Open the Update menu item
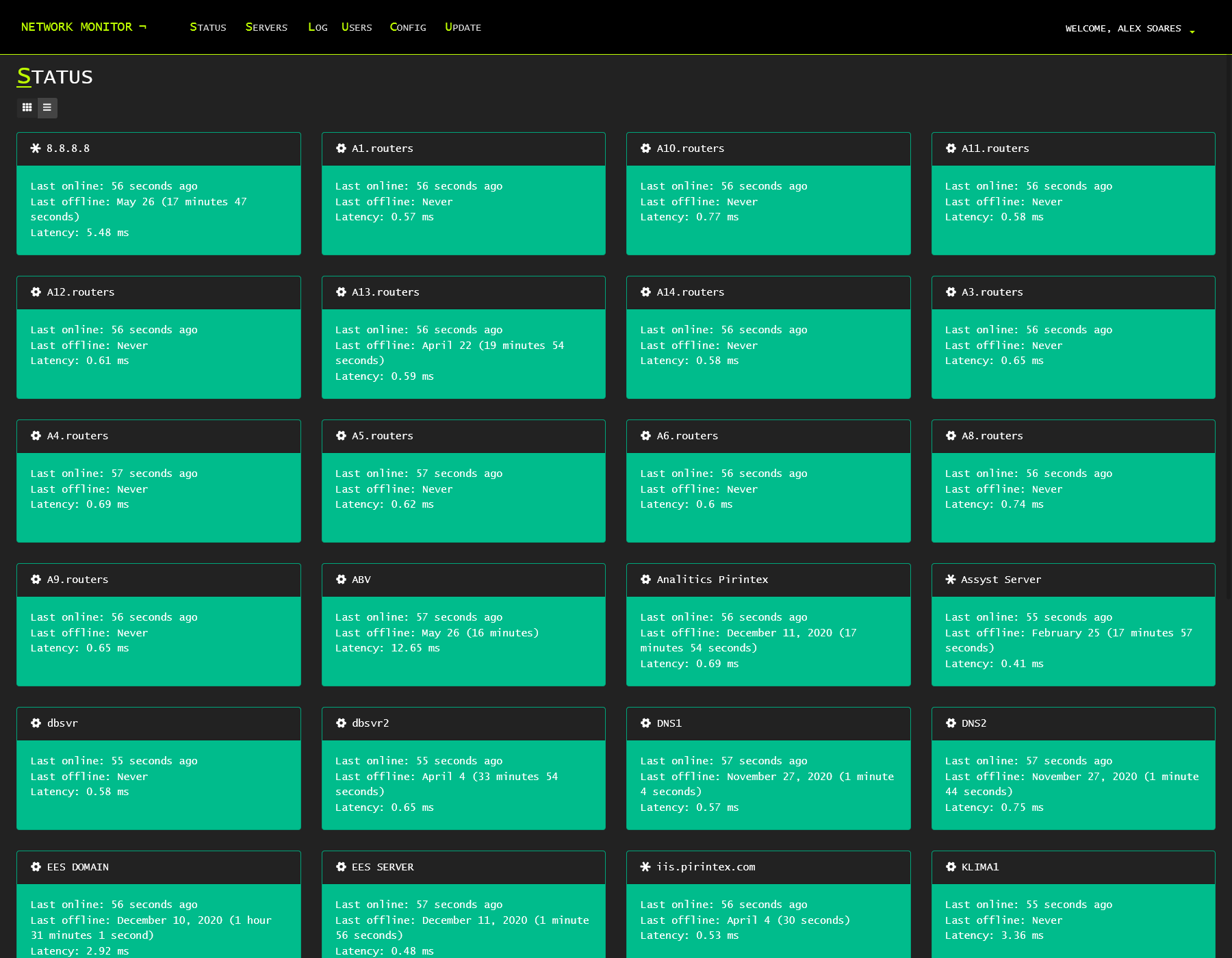The width and height of the screenshot is (1232, 958). 463,27
